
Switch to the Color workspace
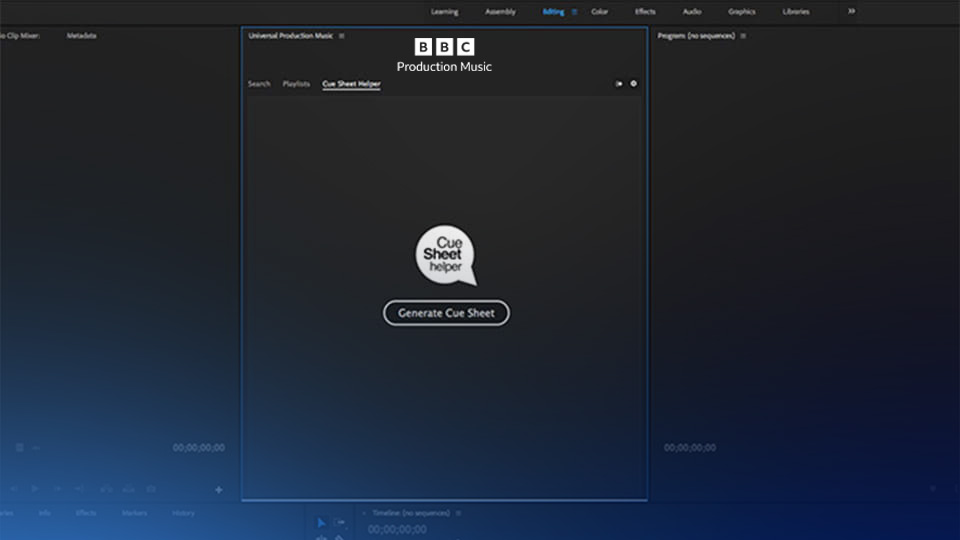click(599, 12)
